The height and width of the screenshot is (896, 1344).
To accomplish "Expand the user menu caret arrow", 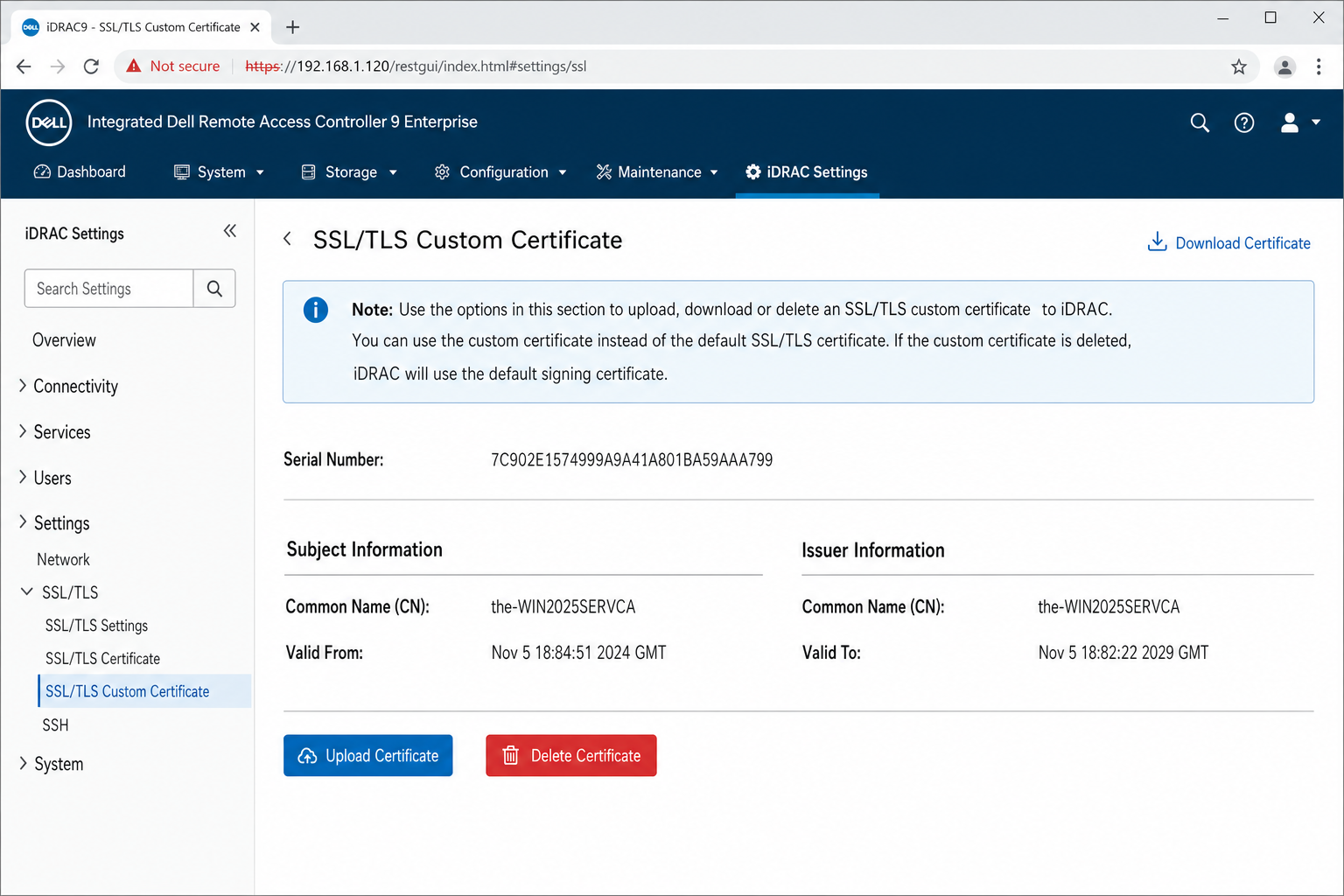I will (1316, 123).
